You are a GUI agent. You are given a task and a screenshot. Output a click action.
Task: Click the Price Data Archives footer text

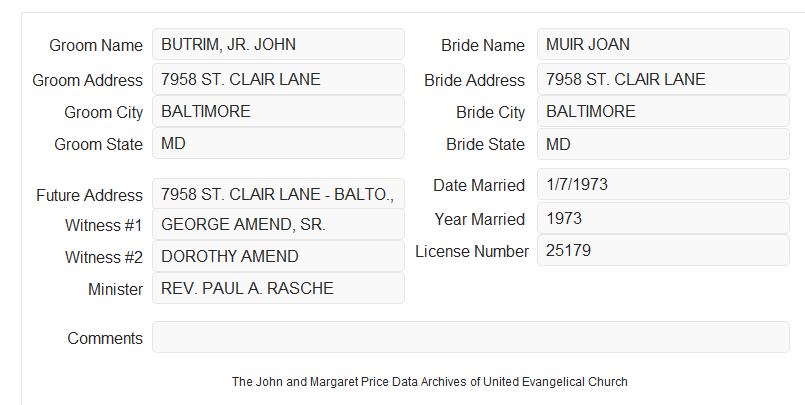429,382
